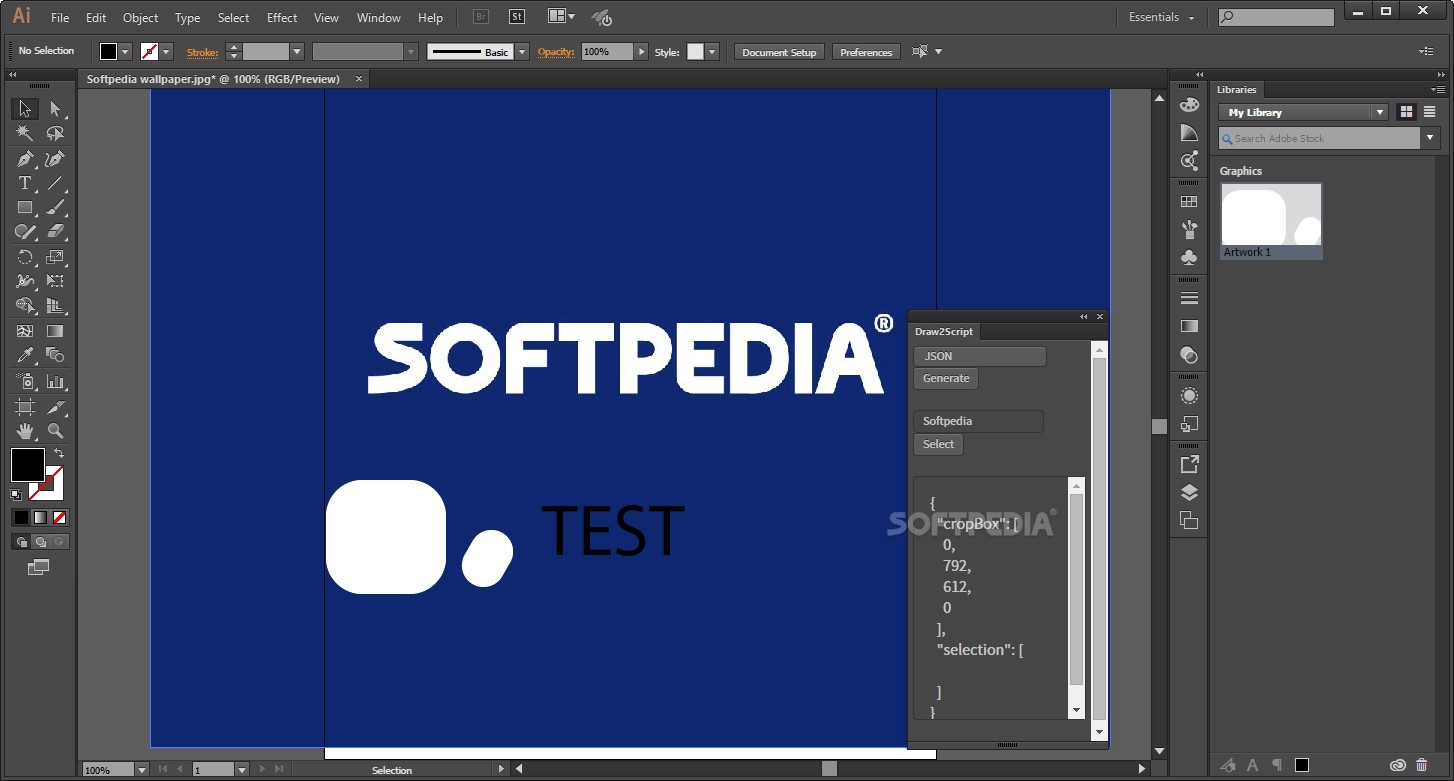Expand stroke weight dropdown
Screen dimensions: 1454x781
pos(297,52)
